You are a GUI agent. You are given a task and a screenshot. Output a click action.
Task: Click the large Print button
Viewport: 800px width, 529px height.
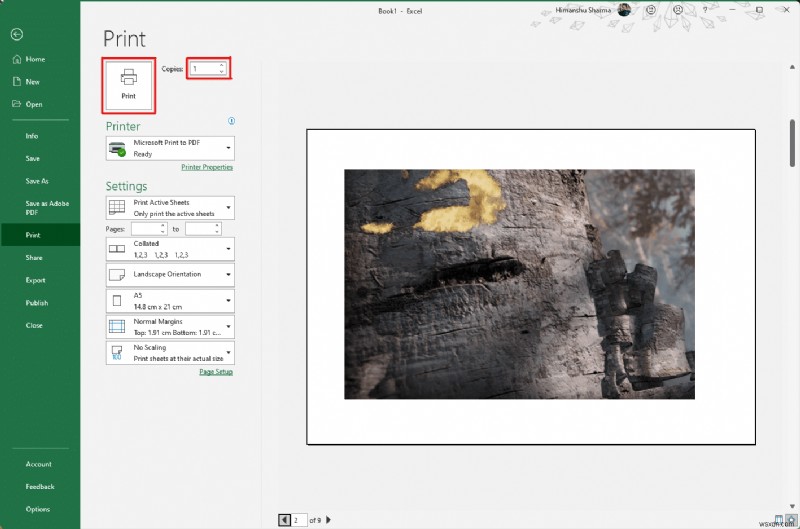pyautogui.click(x=128, y=84)
